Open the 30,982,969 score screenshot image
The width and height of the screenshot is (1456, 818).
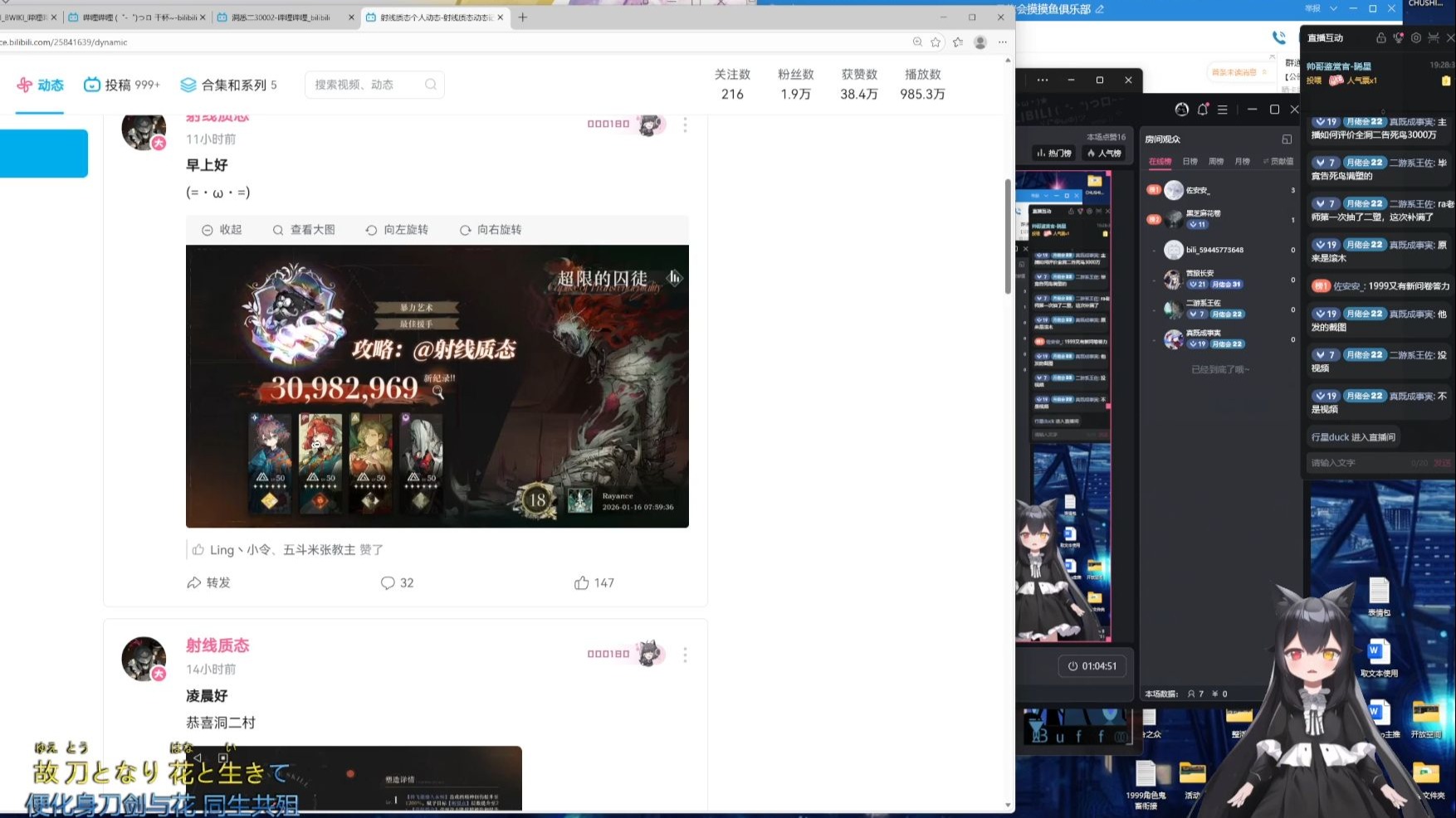[x=437, y=386]
